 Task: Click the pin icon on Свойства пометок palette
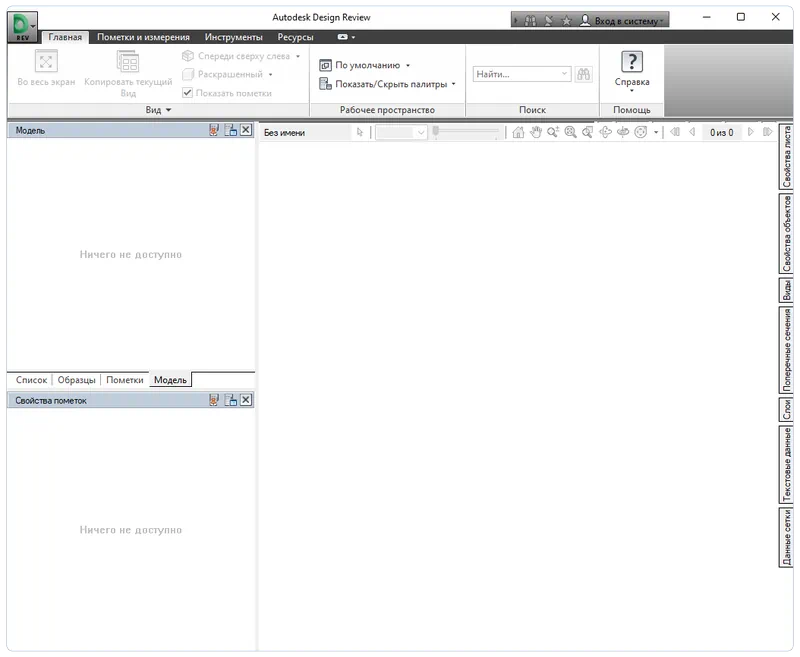[214, 400]
